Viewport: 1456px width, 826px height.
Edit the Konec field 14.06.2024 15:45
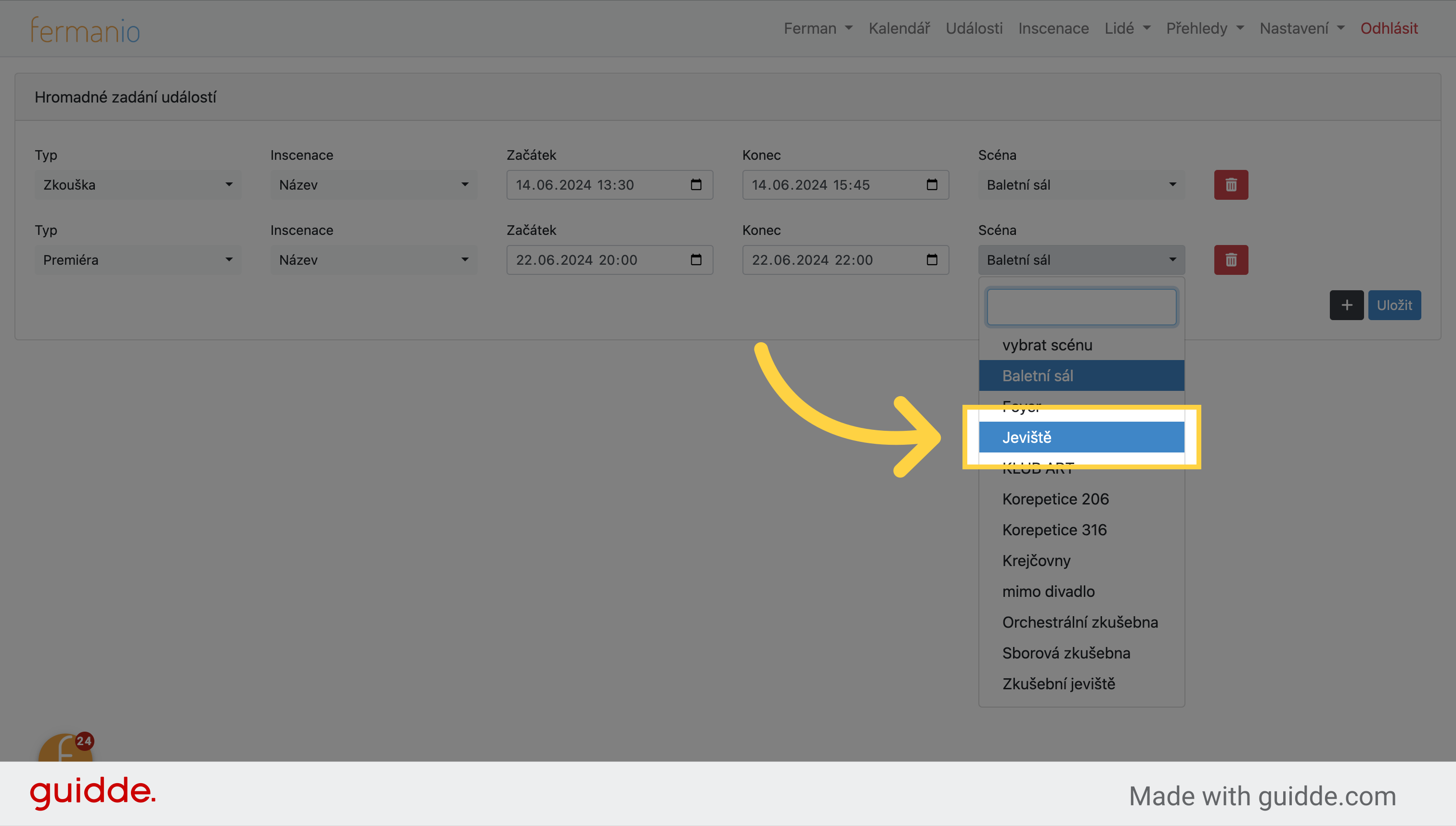pyautogui.click(x=845, y=185)
